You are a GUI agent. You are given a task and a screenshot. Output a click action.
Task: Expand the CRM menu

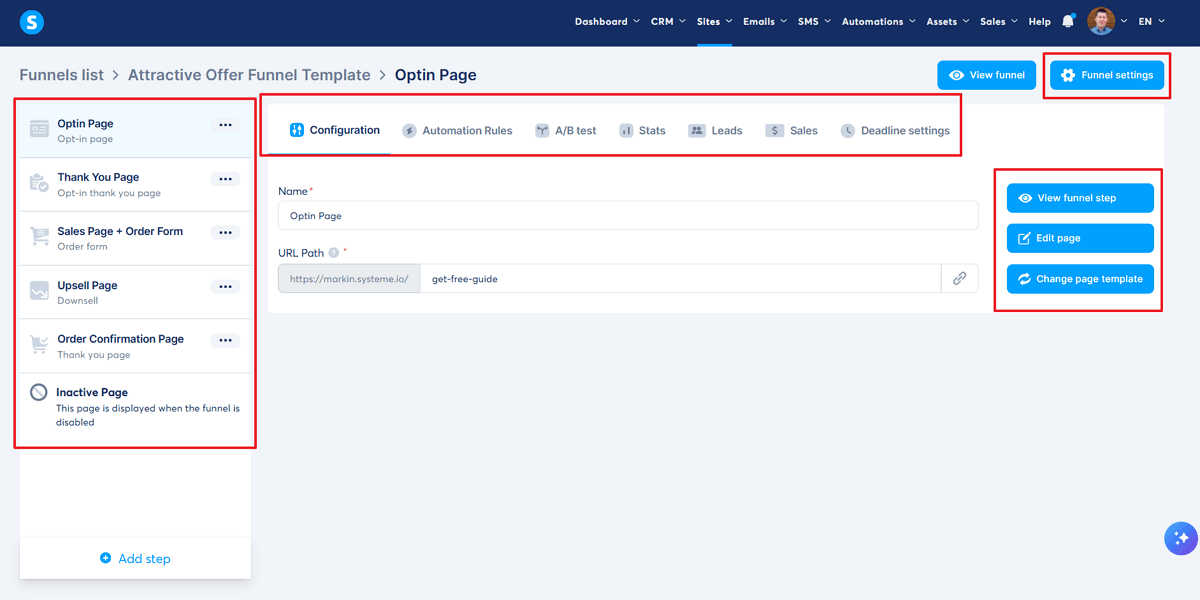[668, 21]
